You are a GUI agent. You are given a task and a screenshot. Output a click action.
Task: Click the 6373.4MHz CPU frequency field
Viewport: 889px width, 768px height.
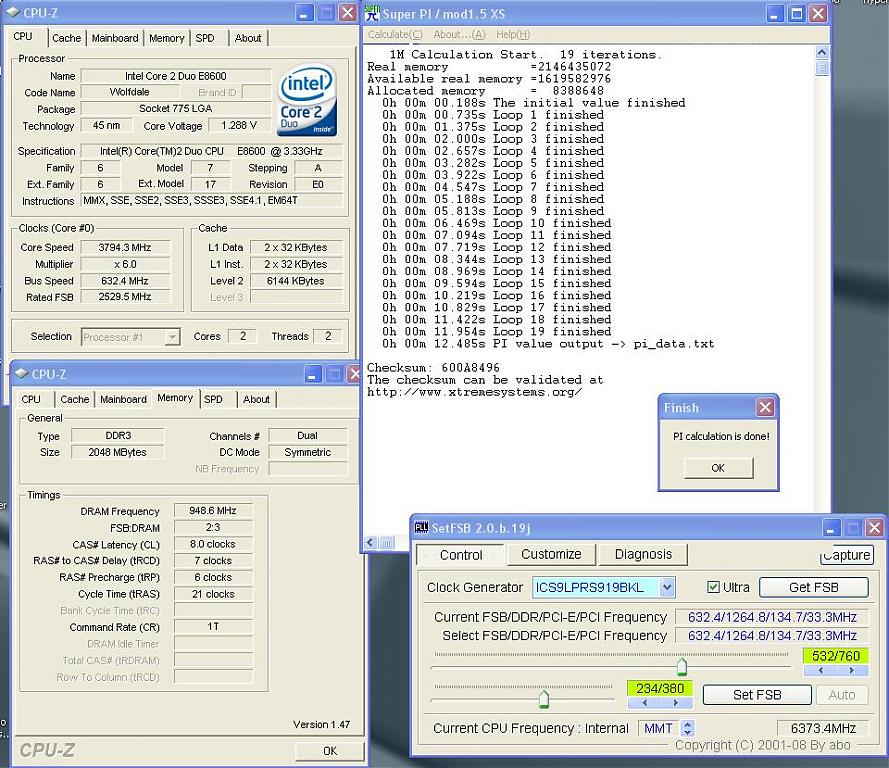pos(823,728)
